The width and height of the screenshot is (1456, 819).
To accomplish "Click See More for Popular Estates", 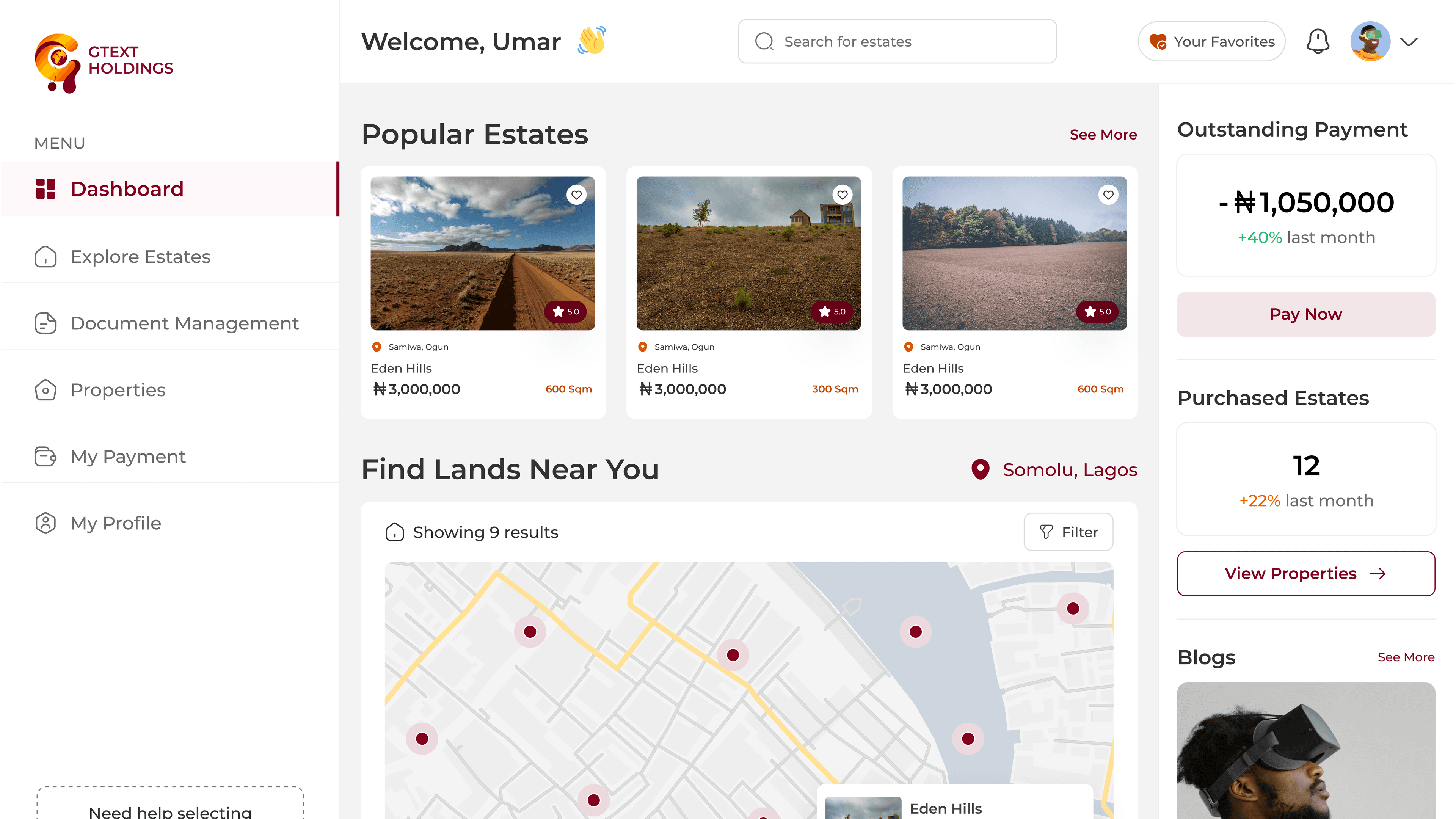I will point(1103,135).
